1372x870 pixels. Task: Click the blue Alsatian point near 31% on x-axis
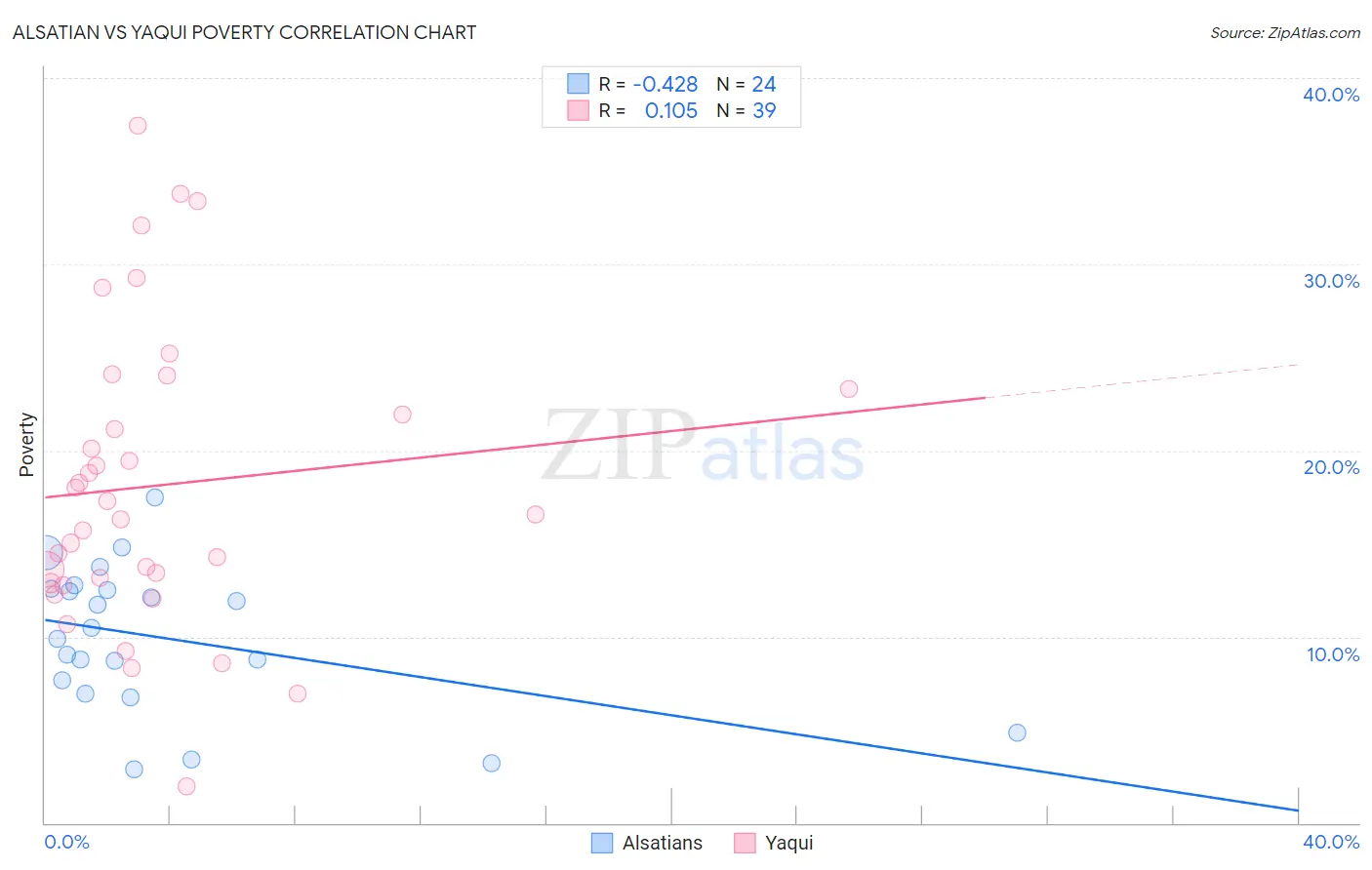click(x=1017, y=732)
